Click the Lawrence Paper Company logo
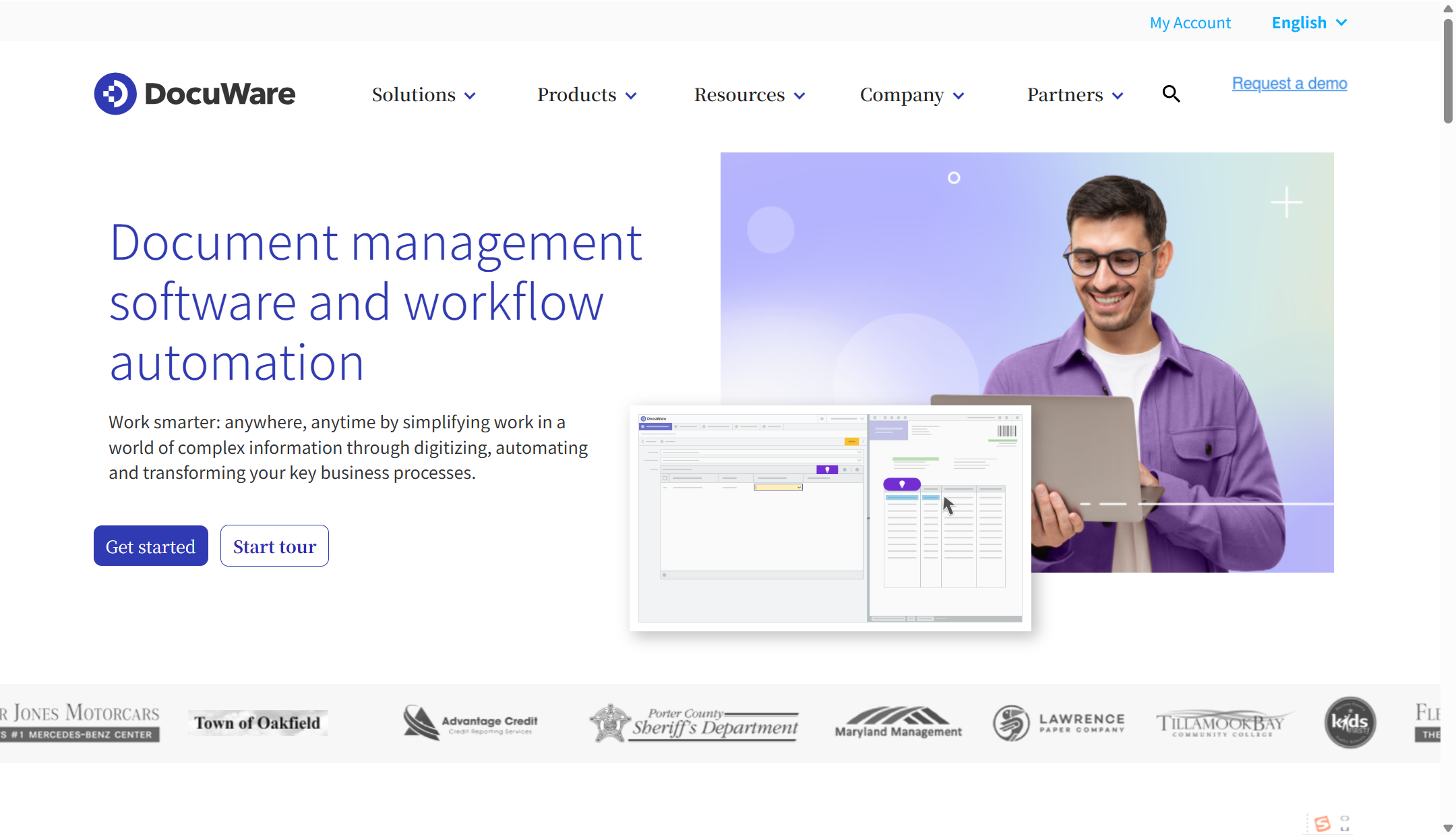Viewport: 1456px width, 835px height. pos(1059,723)
